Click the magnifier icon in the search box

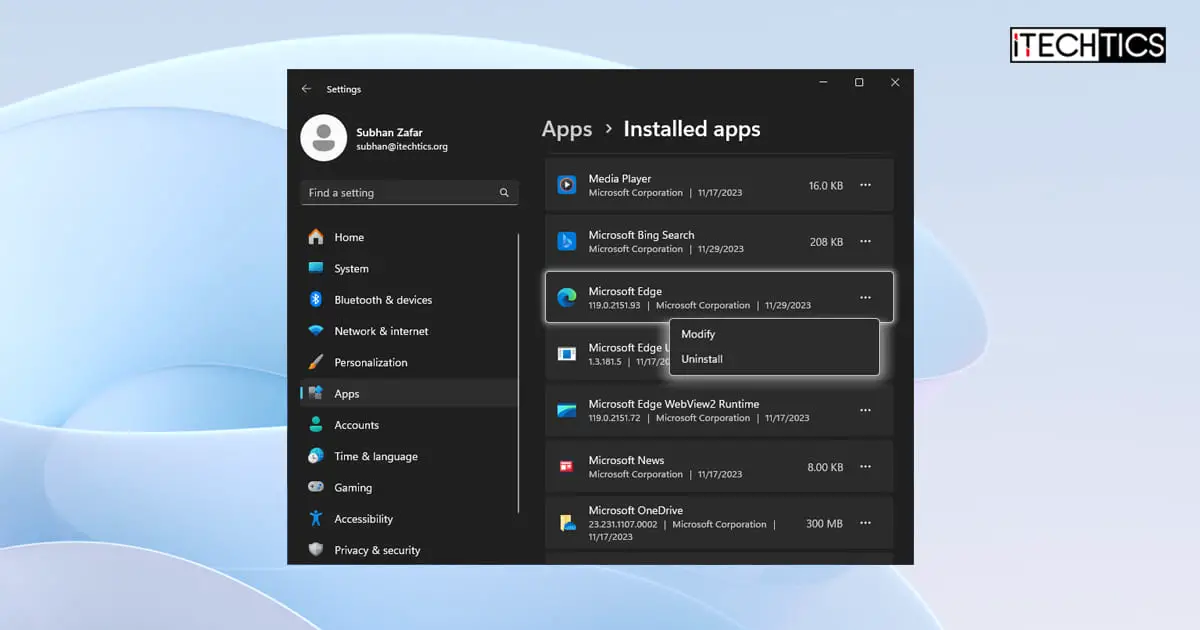(x=505, y=193)
